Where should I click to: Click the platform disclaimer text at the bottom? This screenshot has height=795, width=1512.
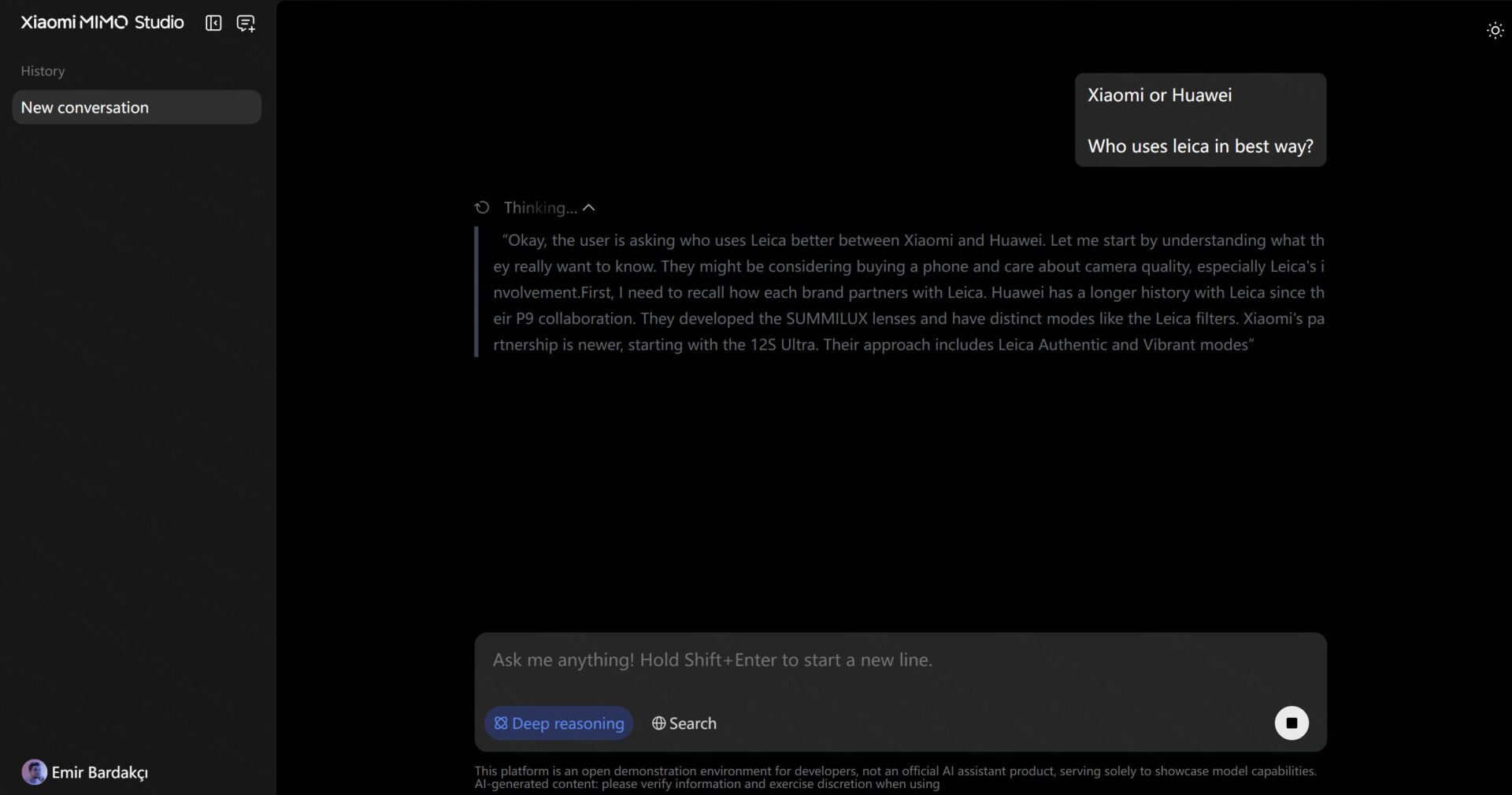point(895,777)
